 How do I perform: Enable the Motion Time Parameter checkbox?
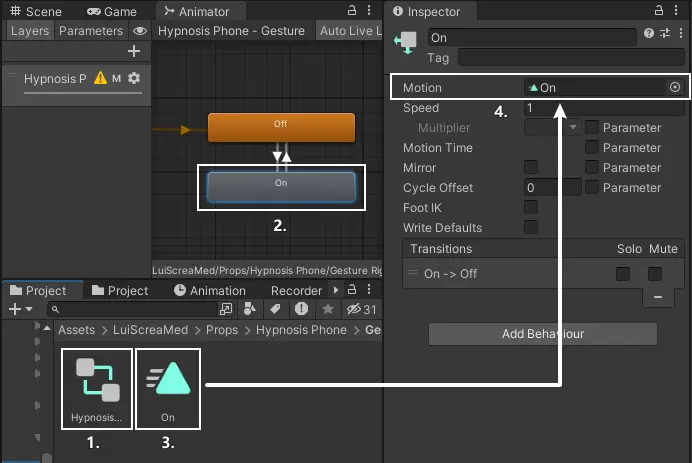pos(592,147)
